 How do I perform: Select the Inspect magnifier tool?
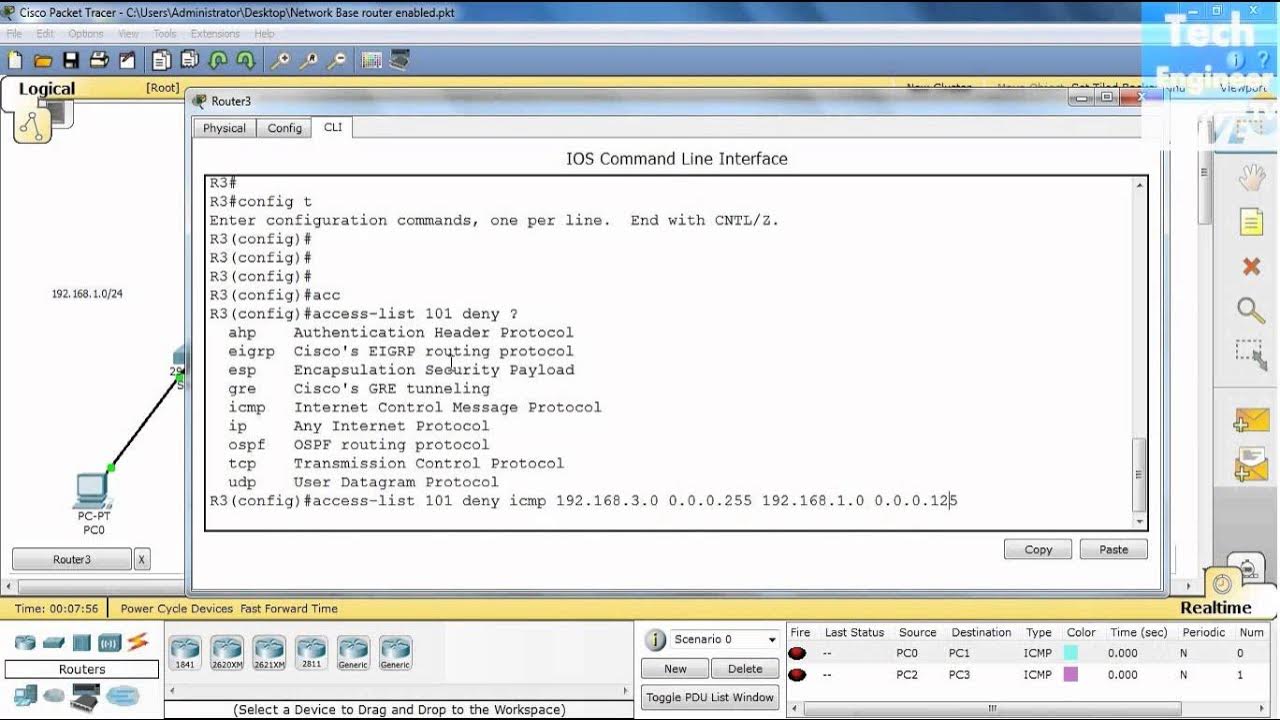point(1251,310)
